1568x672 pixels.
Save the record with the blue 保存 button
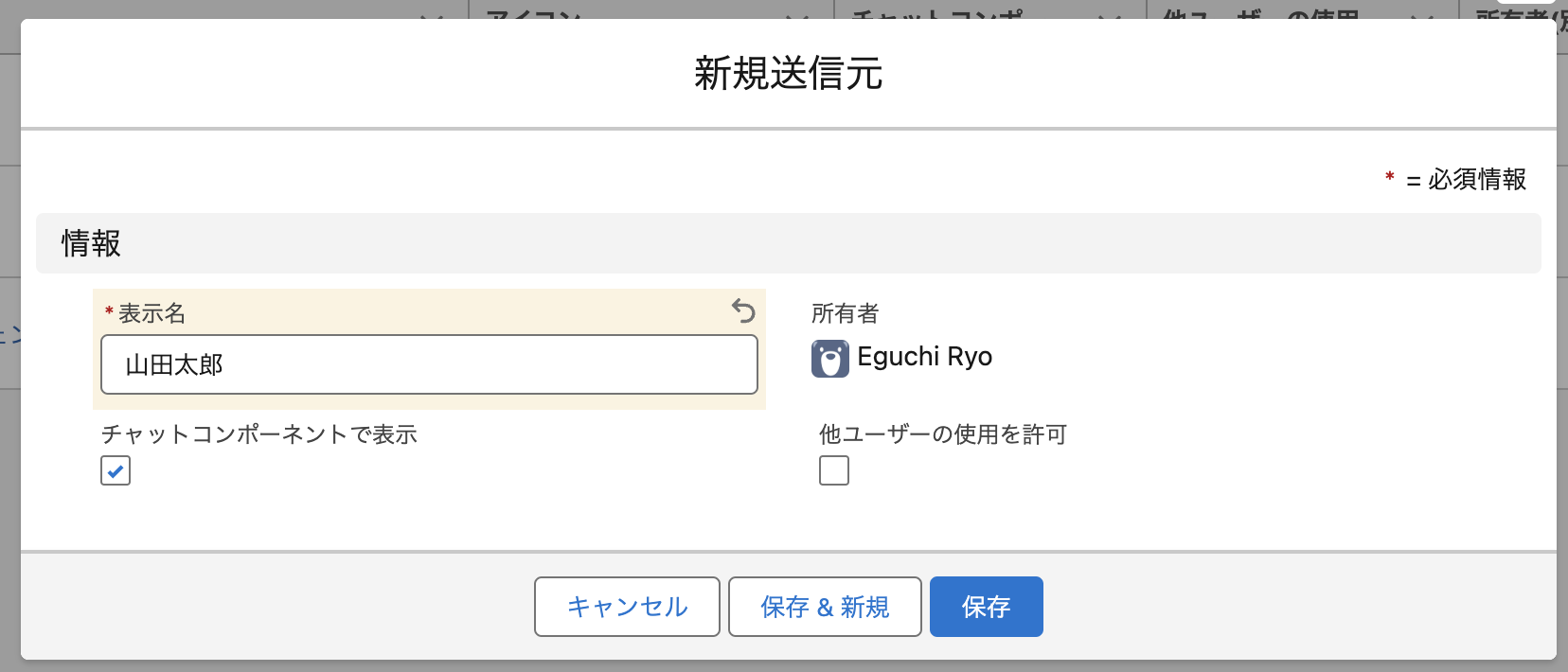point(986,607)
